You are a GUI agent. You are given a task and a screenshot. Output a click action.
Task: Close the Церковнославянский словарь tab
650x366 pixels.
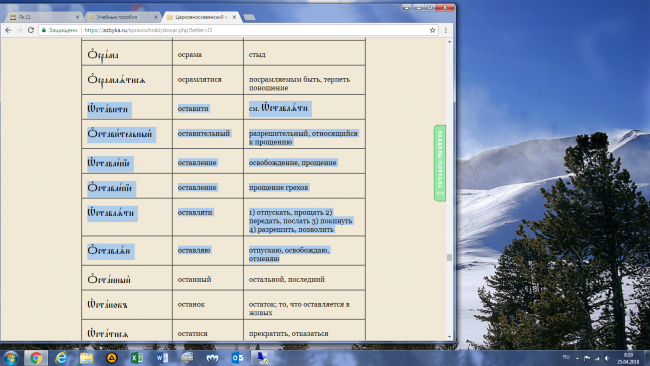tap(235, 17)
